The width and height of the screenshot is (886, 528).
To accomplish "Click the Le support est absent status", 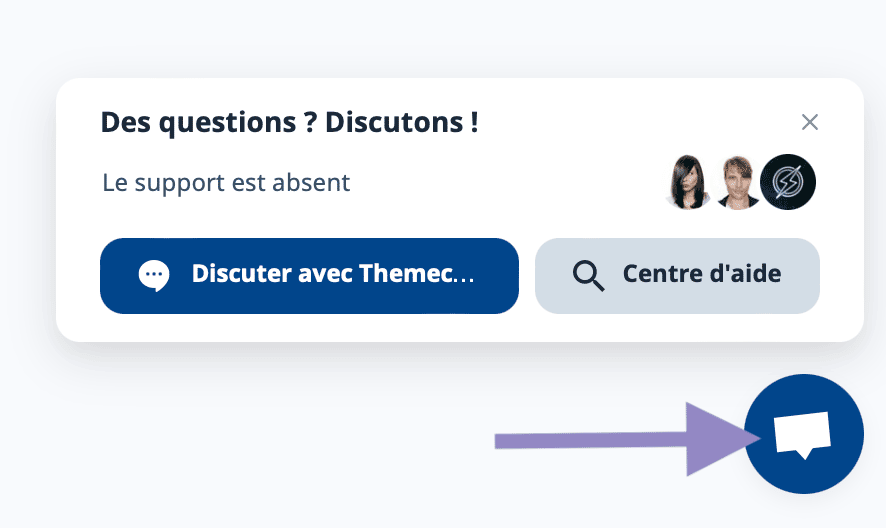I will (226, 183).
